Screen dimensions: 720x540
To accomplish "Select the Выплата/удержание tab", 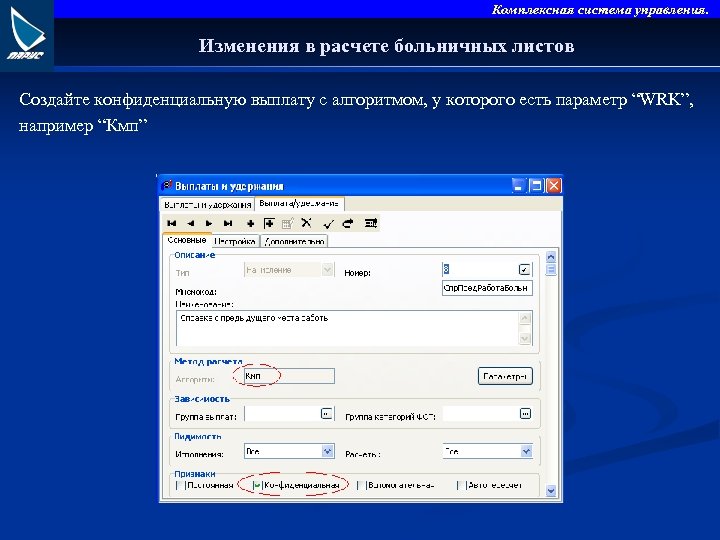I will click(x=299, y=203).
